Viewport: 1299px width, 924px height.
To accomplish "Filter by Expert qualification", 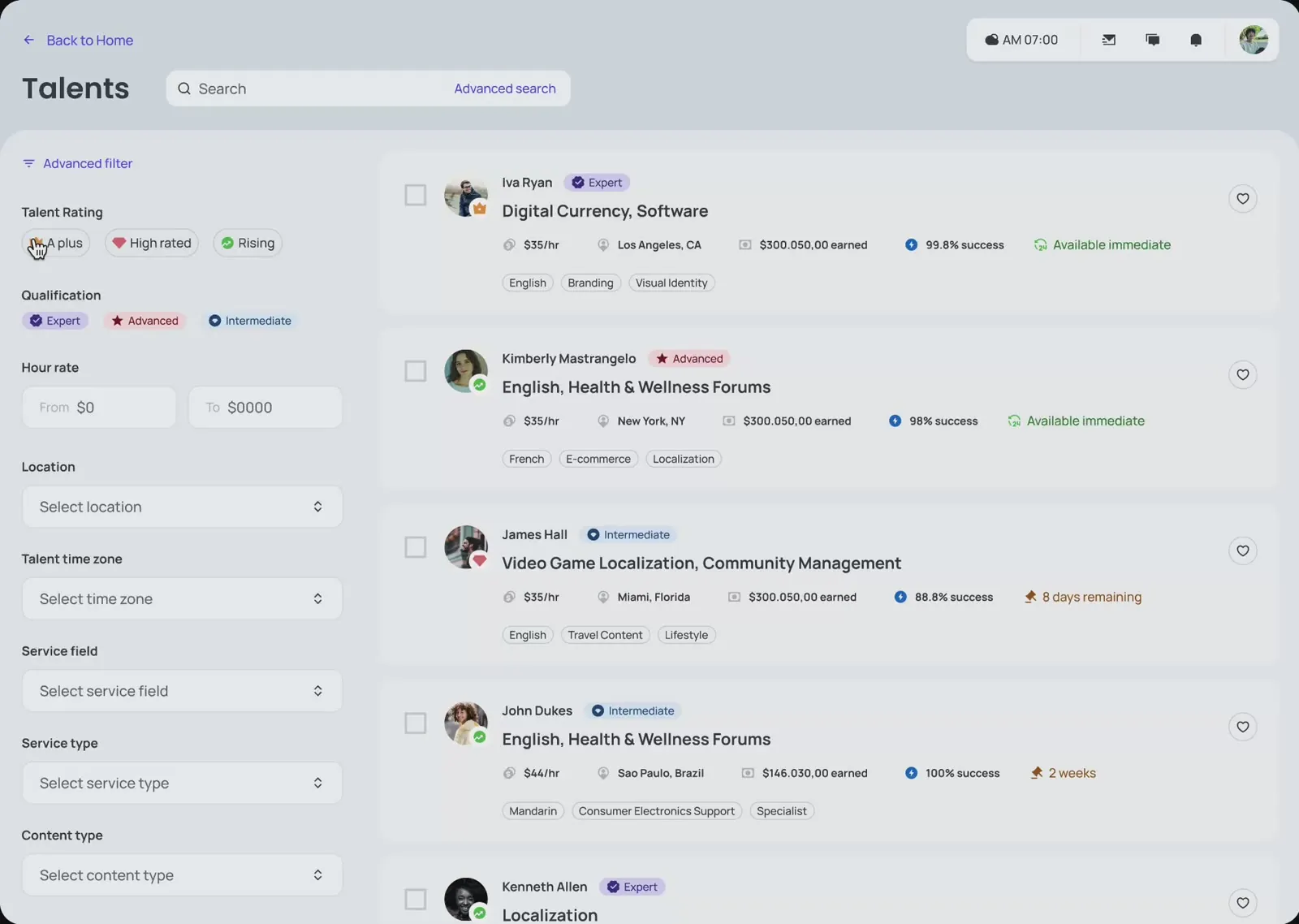I will click(55, 321).
